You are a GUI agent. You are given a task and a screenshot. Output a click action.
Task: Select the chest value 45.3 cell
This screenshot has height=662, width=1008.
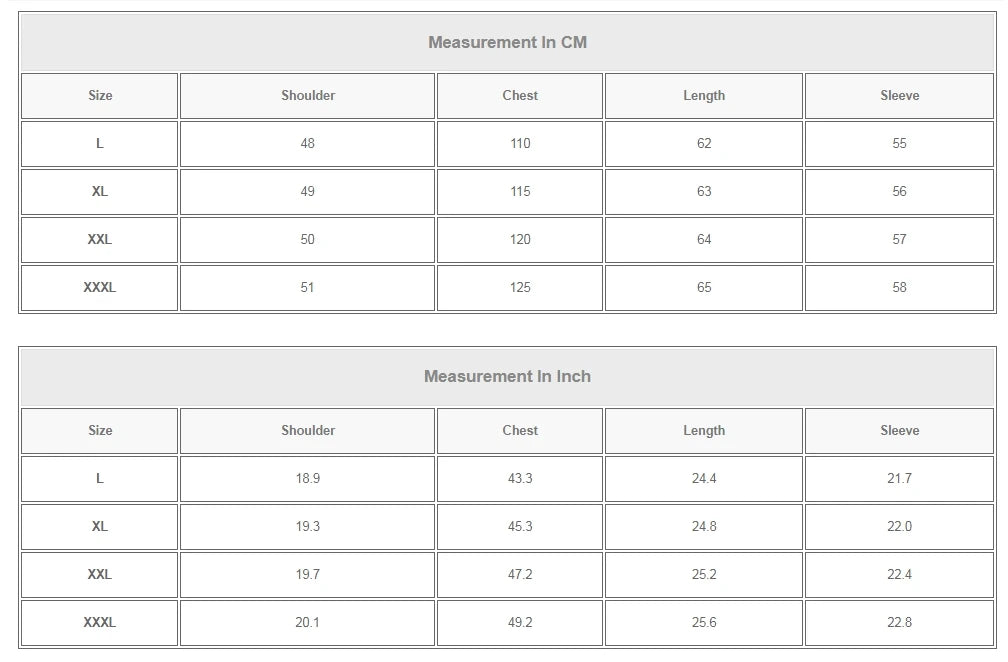coord(520,527)
